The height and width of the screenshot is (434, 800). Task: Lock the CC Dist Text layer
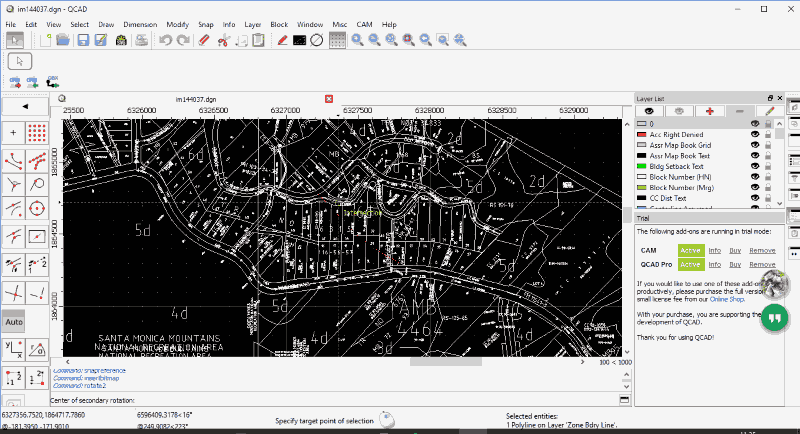coord(768,198)
